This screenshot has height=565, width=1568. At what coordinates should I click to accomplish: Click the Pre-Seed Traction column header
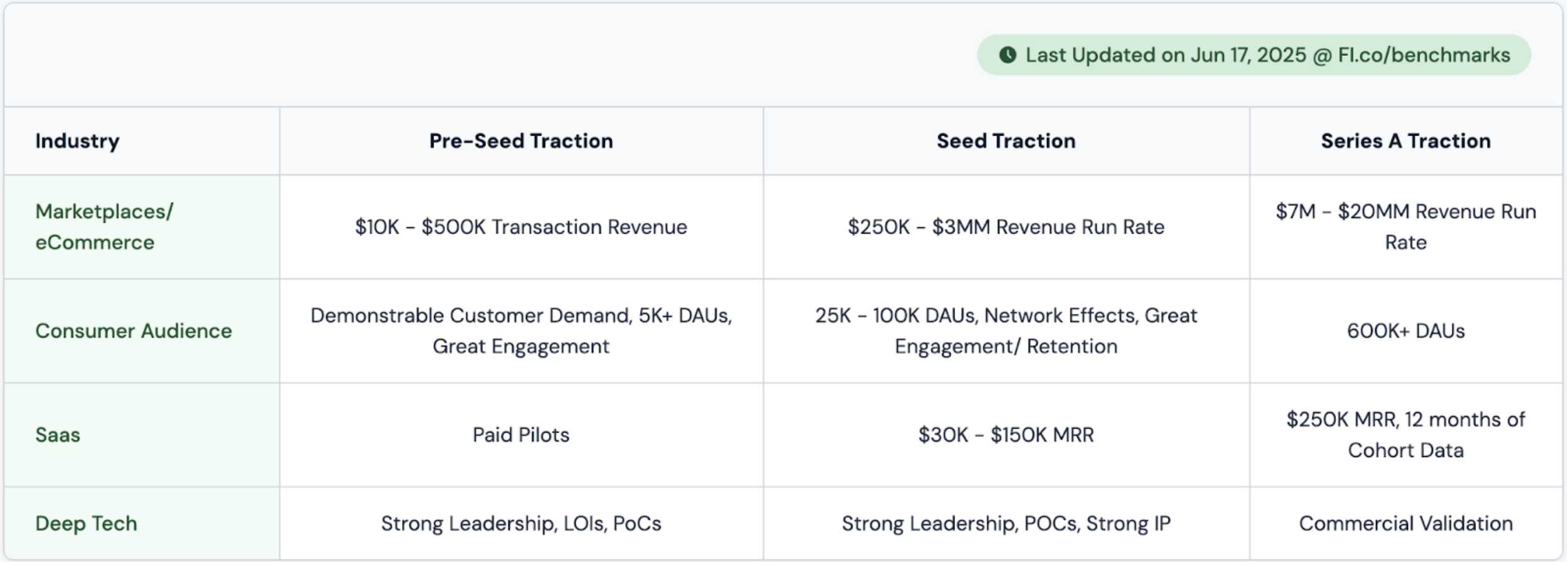click(x=521, y=141)
